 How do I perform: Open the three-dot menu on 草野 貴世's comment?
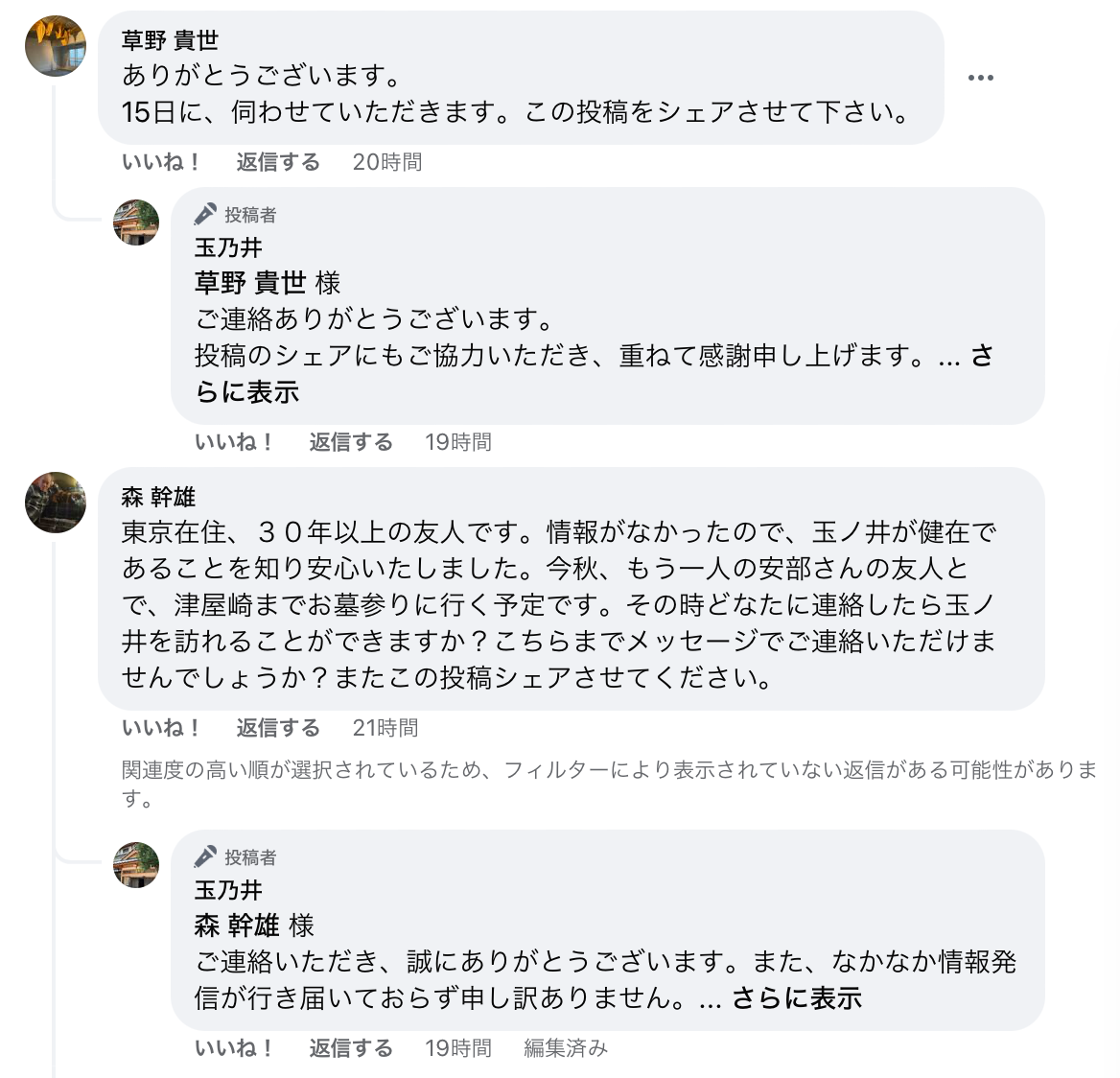click(x=980, y=78)
